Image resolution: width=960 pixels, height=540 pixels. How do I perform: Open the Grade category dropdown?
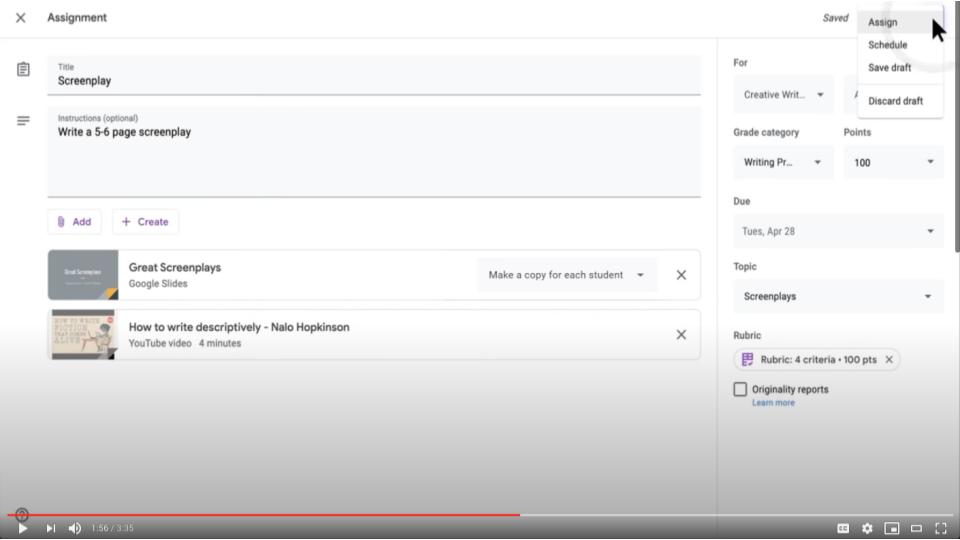(783, 162)
